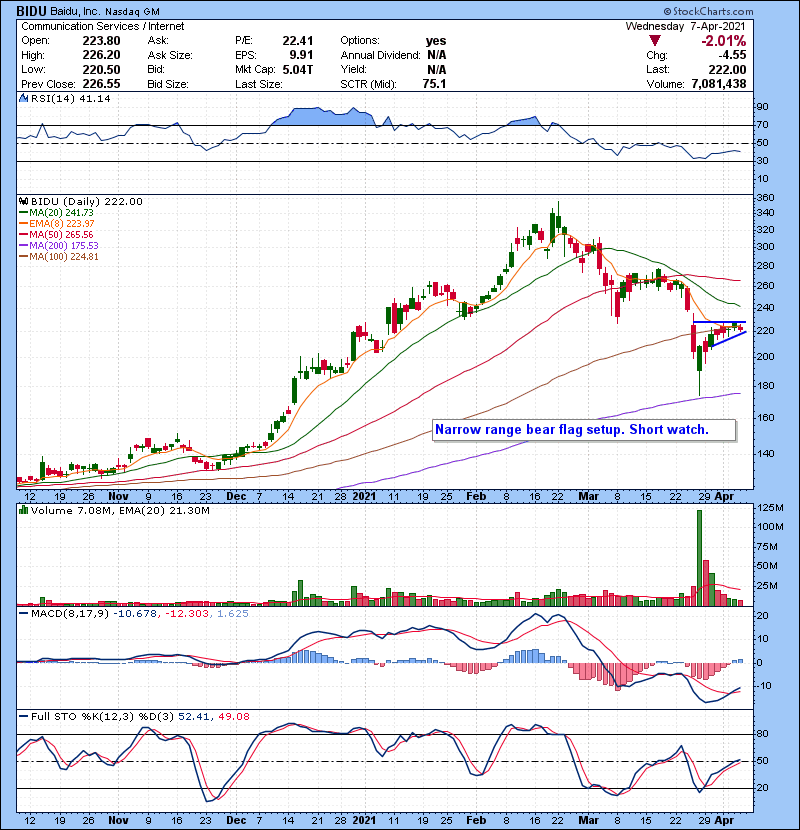The width and height of the screenshot is (800, 830).
Task: Select the BIDU ticker symbol
Action: (x=31, y=11)
